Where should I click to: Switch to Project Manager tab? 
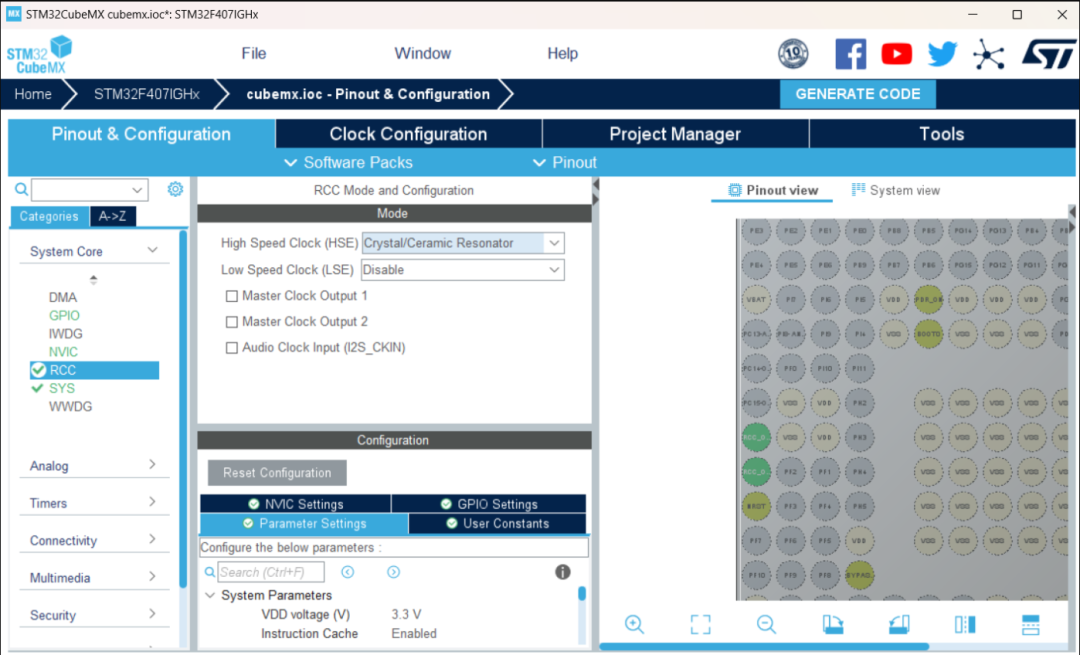[x=675, y=134]
